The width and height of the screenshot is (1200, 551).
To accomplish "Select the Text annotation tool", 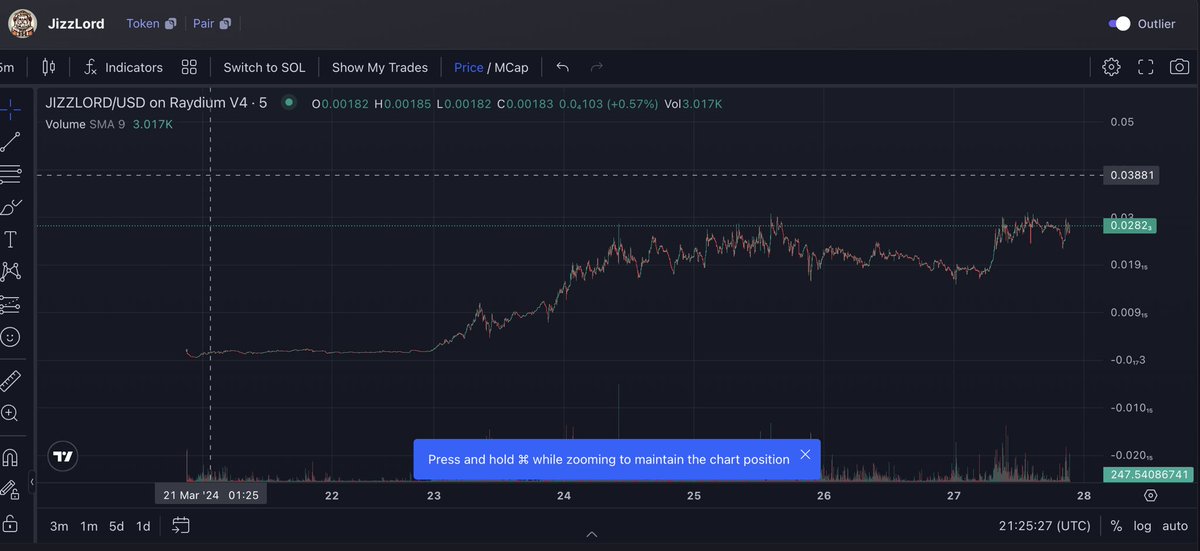I will coord(10,239).
